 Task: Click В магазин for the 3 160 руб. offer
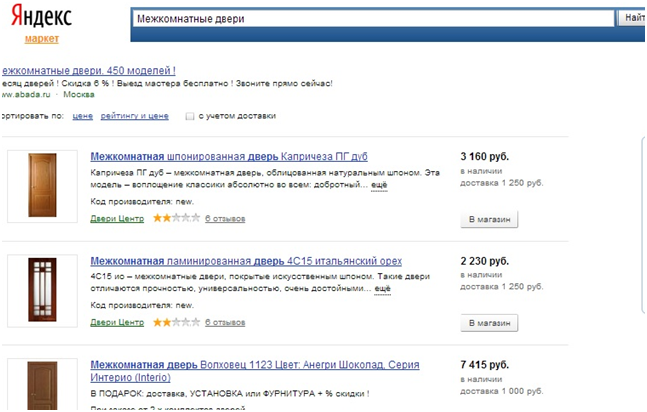point(489,219)
